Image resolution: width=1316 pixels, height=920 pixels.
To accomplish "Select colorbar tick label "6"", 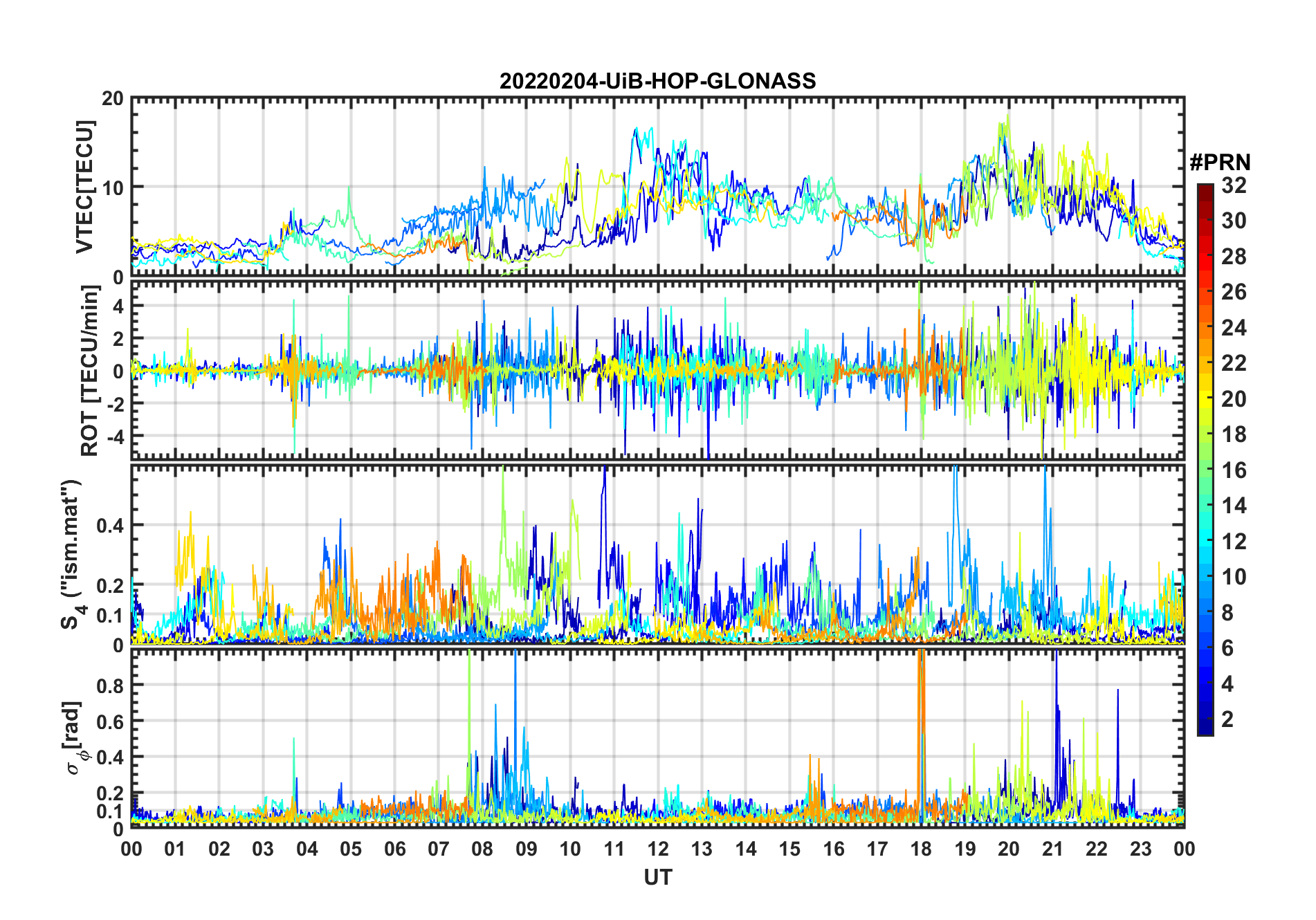I will coord(1227,648).
